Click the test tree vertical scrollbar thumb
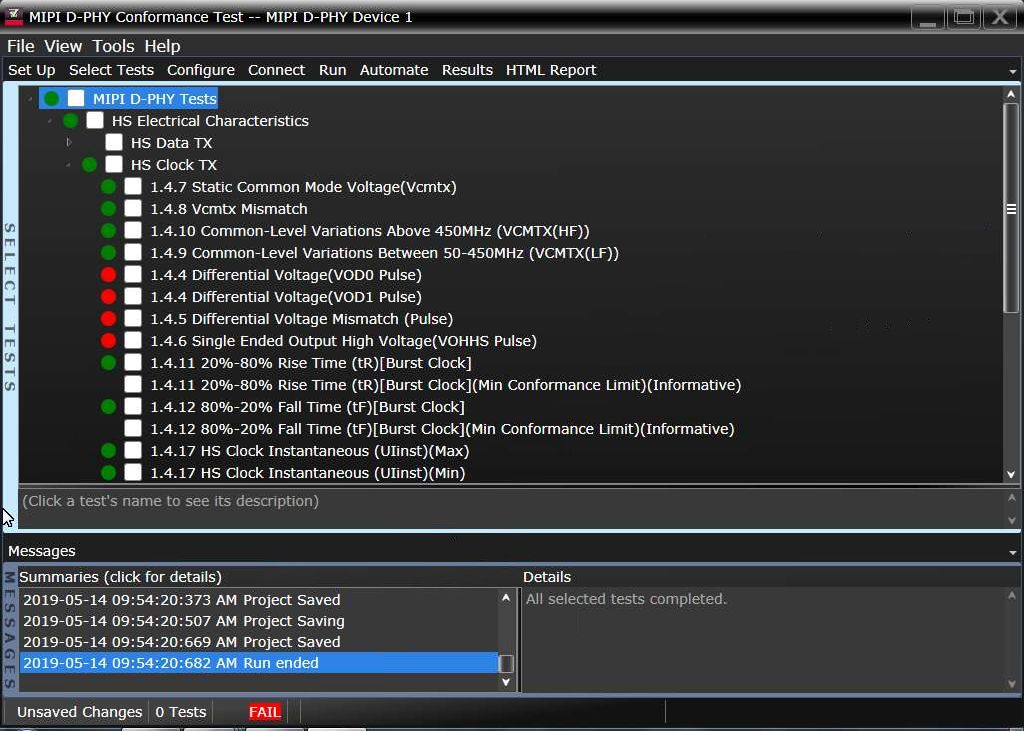 point(1011,209)
